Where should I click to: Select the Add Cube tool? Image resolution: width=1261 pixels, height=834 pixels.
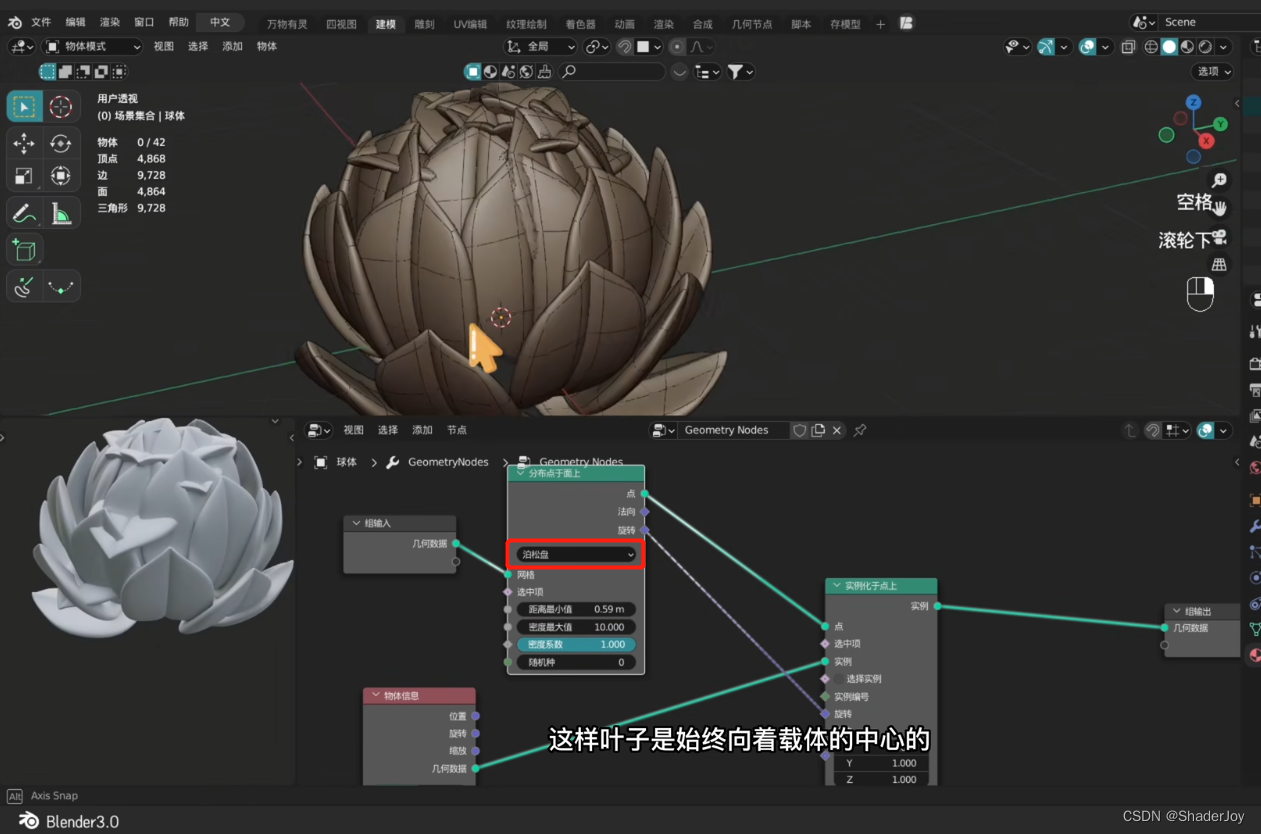coord(24,249)
